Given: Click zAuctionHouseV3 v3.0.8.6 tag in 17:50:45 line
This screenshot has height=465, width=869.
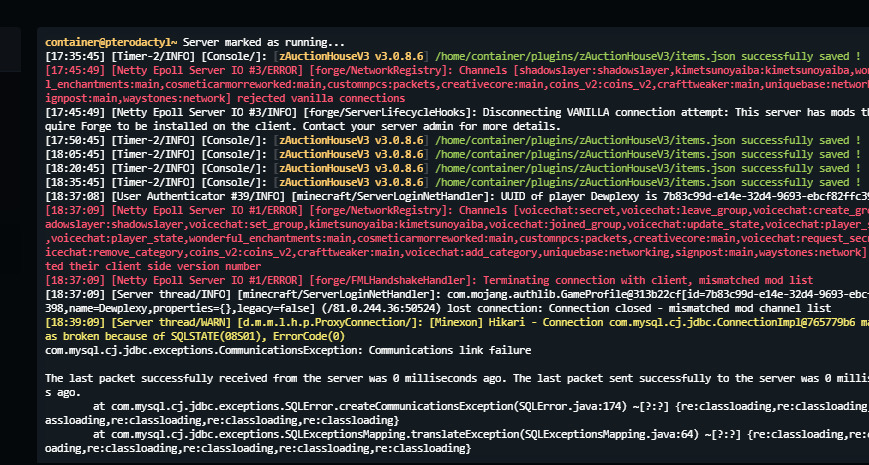Looking at the screenshot, I should 351,140.
